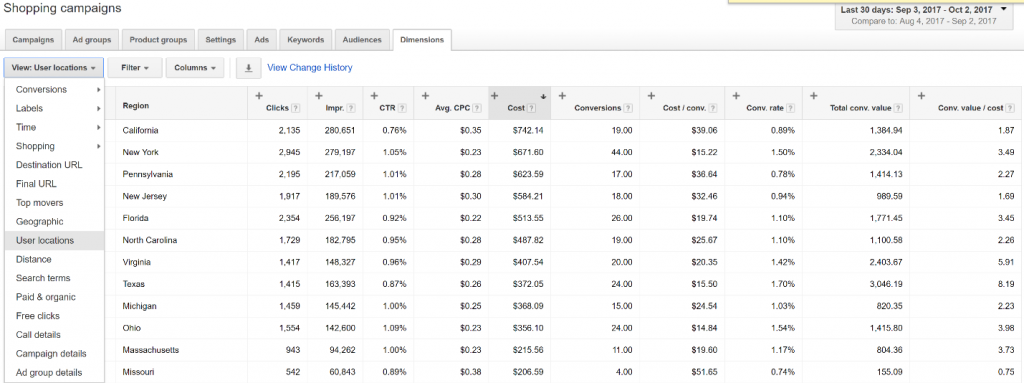Click the plus icon above Cost column
Screen dimensions: 1024x383
click(x=494, y=95)
